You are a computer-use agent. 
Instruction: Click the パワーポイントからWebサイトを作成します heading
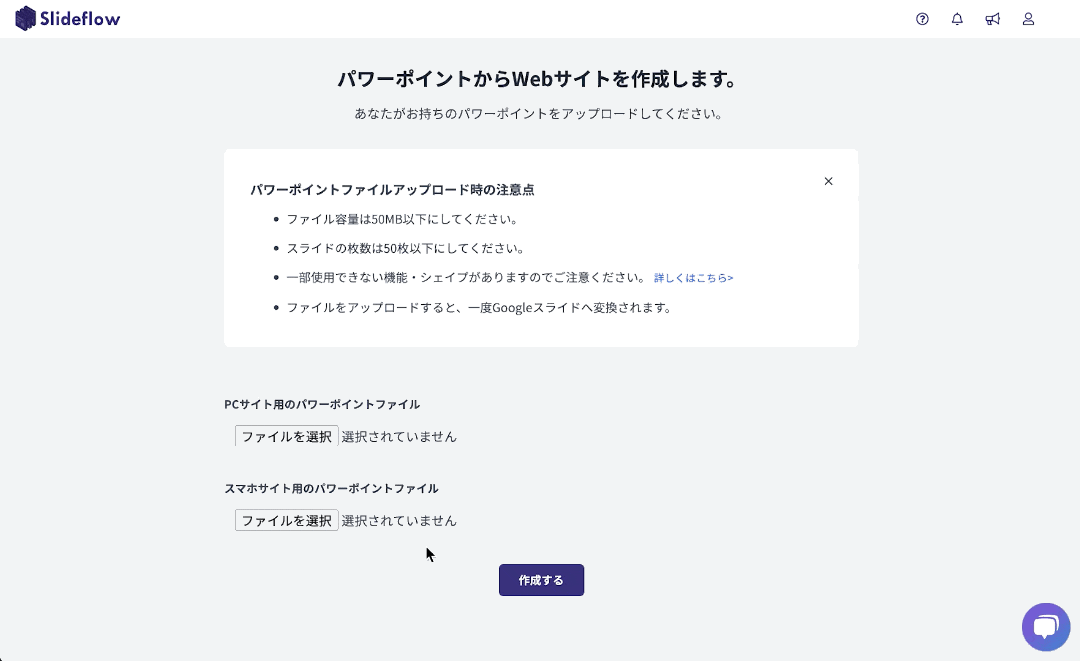coord(540,79)
